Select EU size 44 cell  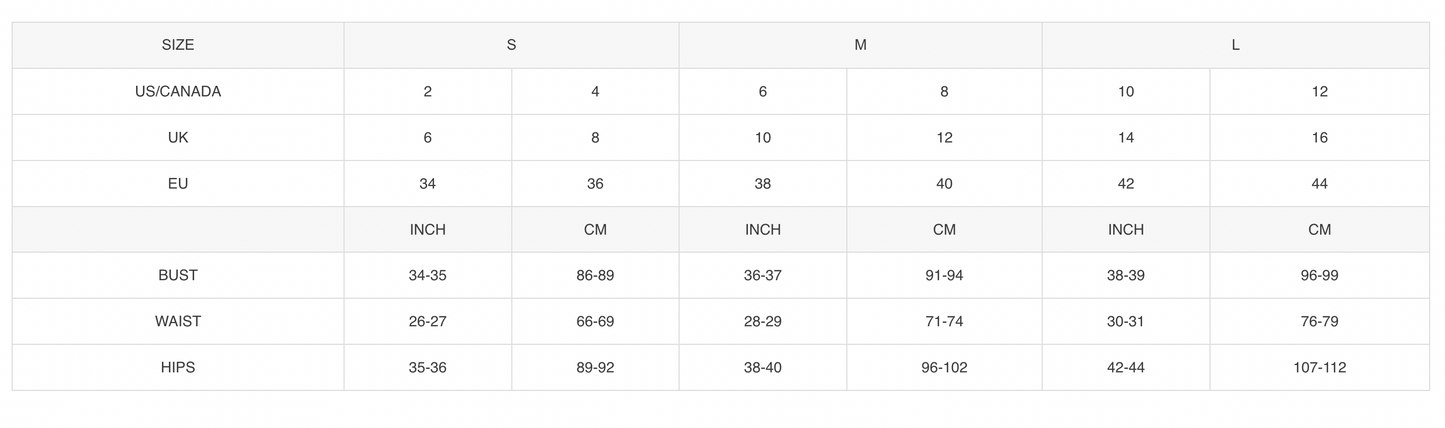tap(1319, 183)
